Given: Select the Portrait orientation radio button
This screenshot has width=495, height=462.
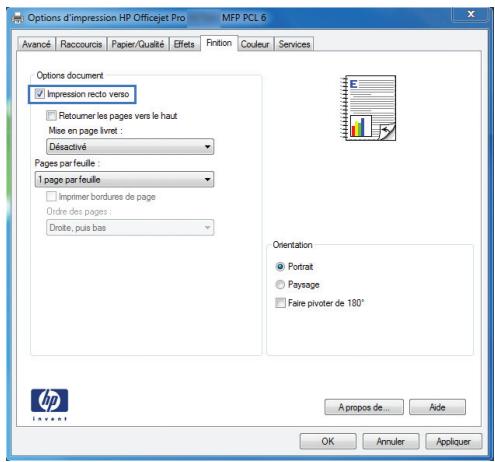Looking at the screenshot, I should pos(280,266).
